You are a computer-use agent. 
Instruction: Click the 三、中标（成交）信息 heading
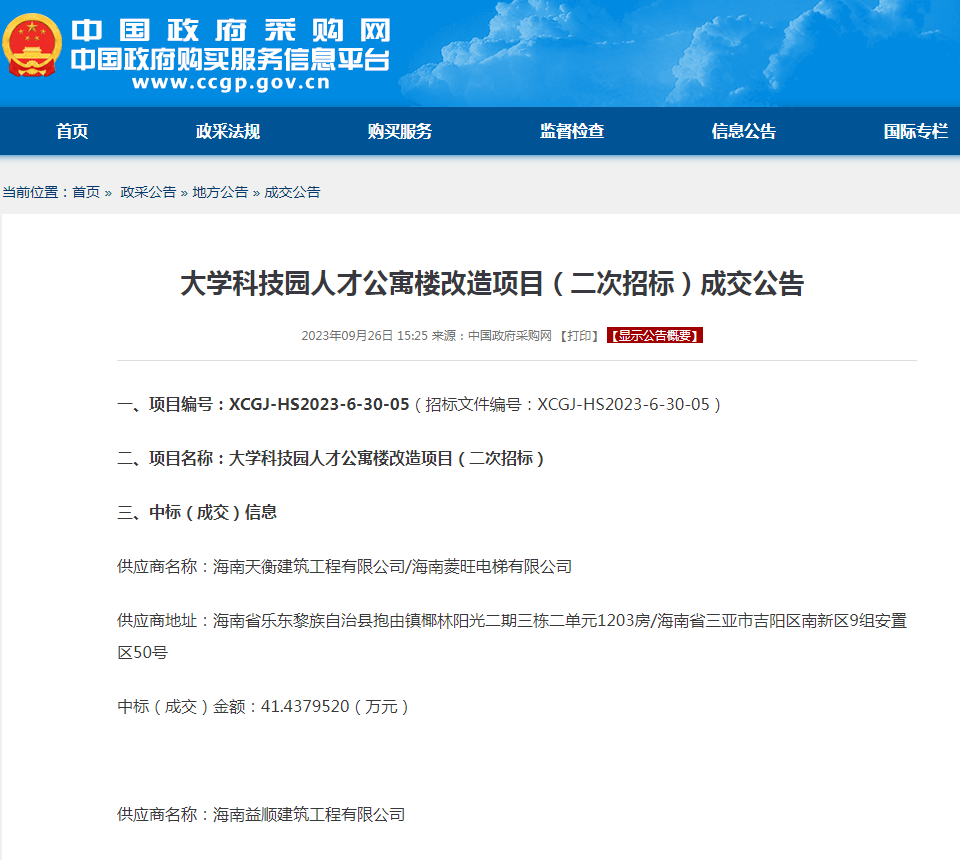pos(197,512)
